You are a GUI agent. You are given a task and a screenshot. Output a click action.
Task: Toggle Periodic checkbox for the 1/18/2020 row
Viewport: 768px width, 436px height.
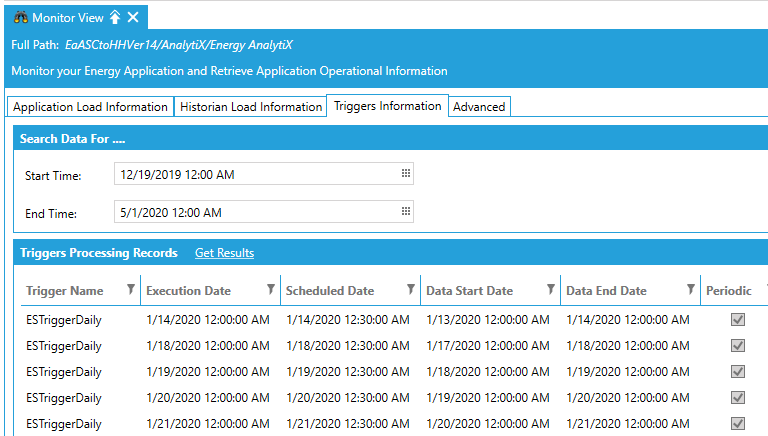738,346
